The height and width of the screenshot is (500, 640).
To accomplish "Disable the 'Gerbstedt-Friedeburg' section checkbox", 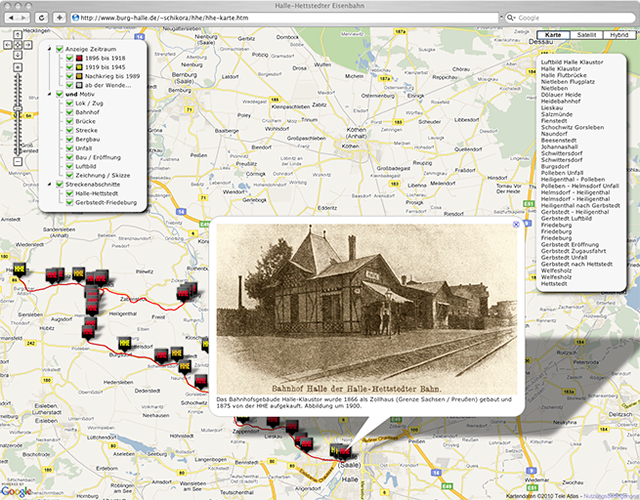I will [70, 204].
